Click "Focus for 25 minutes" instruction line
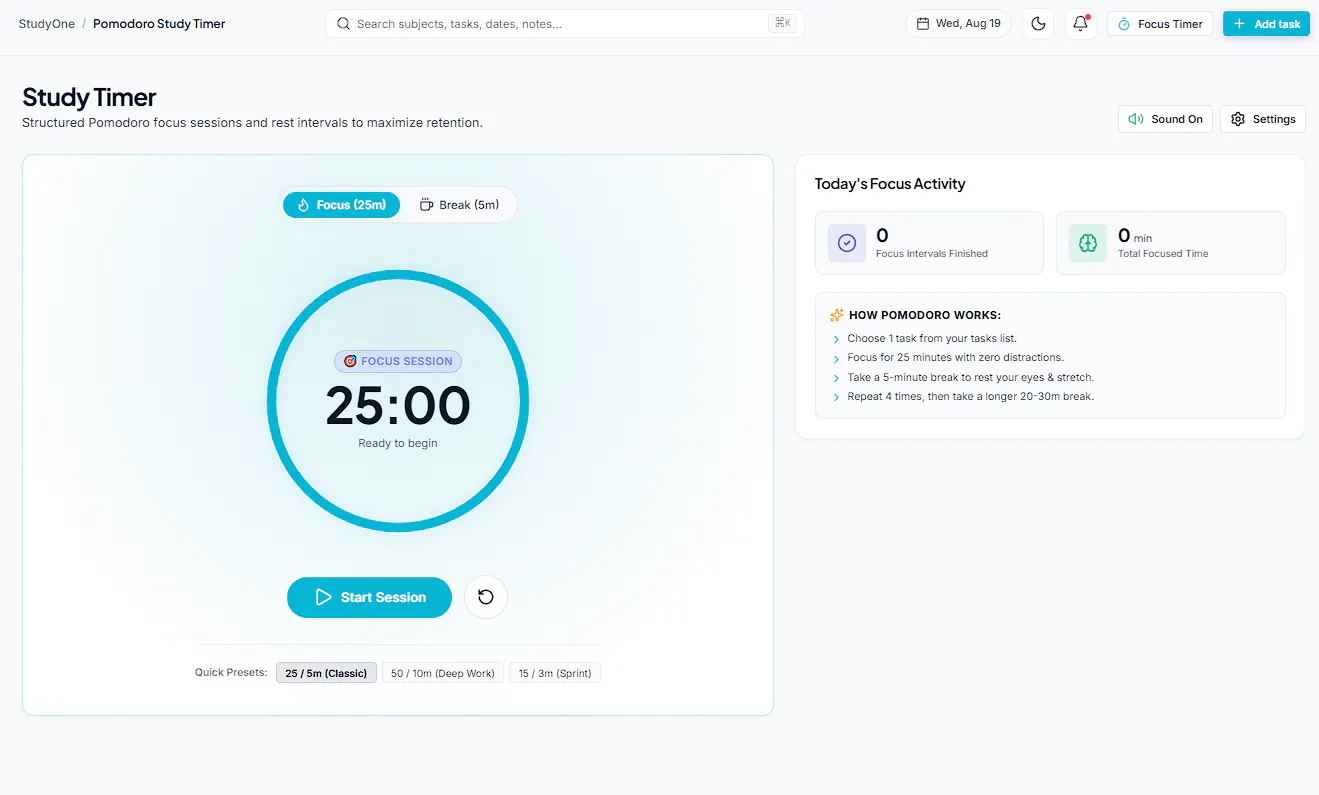 click(x=955, y=357)
